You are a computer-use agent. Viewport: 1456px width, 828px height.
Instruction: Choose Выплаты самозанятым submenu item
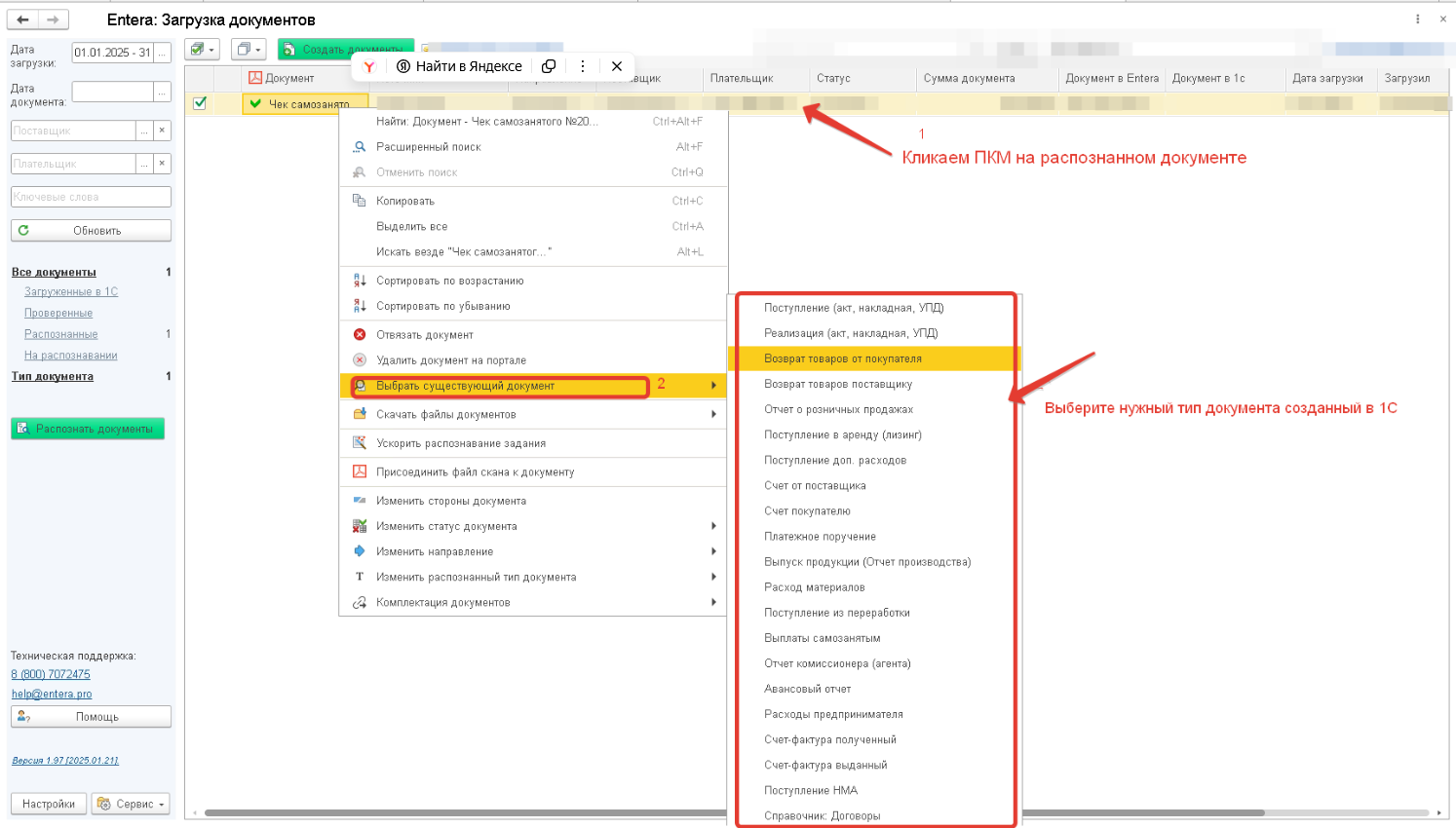click(874, 638)
